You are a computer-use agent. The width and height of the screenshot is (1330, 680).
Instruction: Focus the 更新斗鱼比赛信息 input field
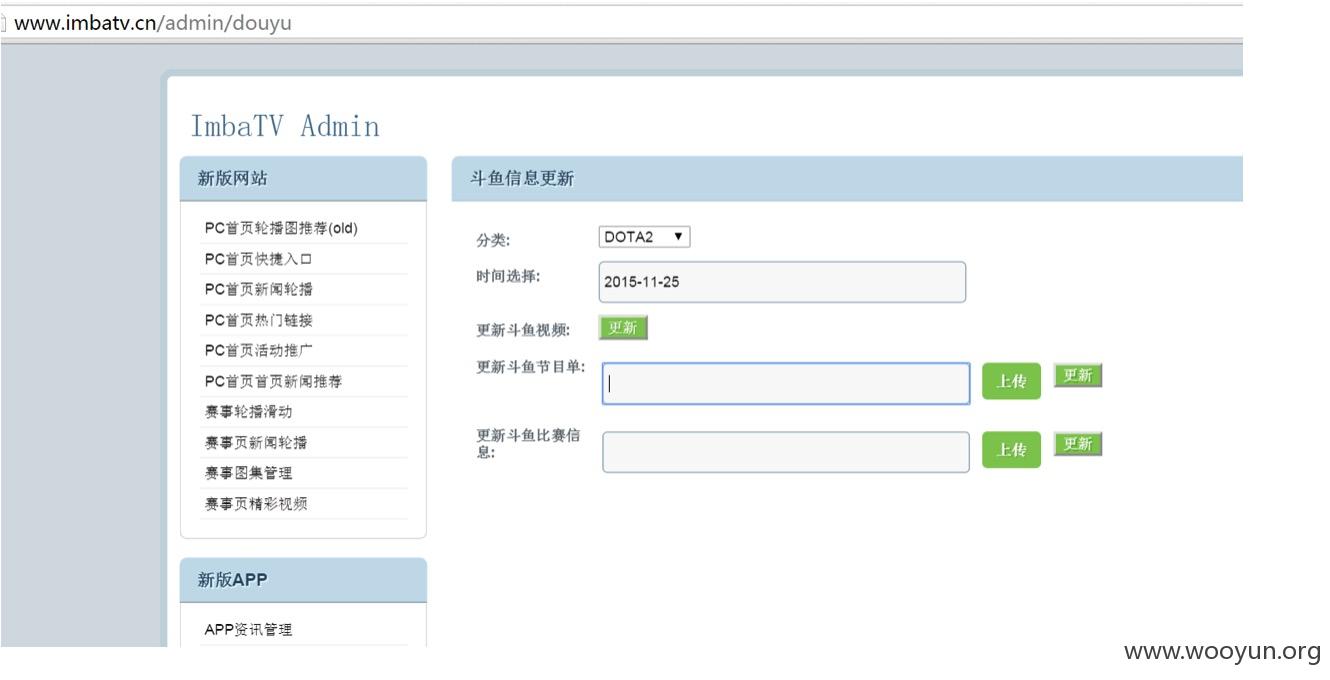(786, 452)
